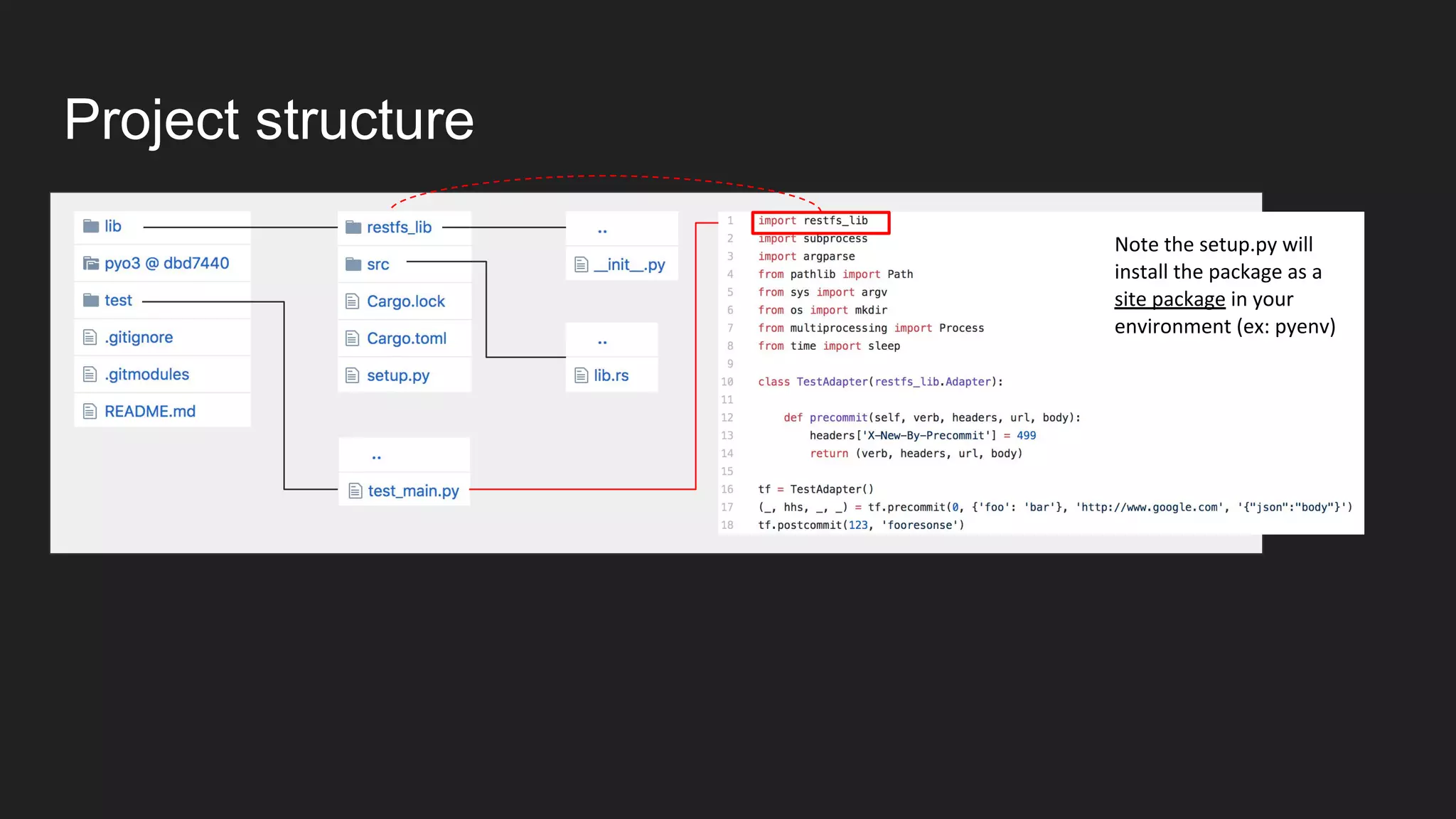The height and width of the screenshot is (819, 1456).
Task: Open the README.md file link
Action: (150, 411)
